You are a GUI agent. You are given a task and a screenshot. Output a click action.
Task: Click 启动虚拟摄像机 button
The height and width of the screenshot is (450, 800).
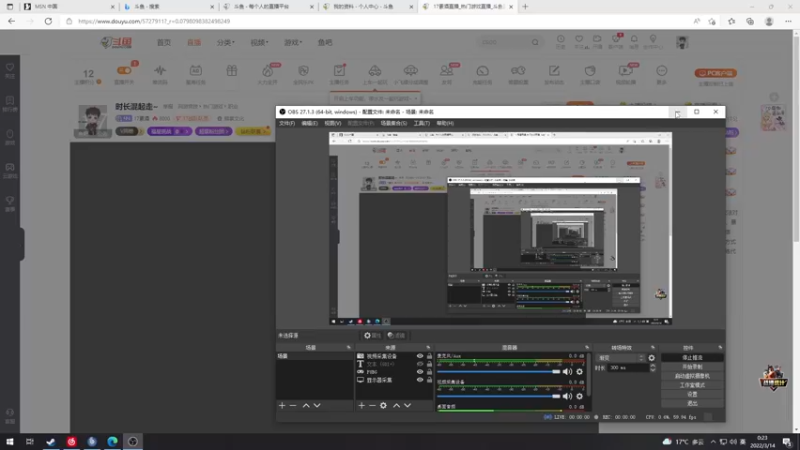click(692, 376)
